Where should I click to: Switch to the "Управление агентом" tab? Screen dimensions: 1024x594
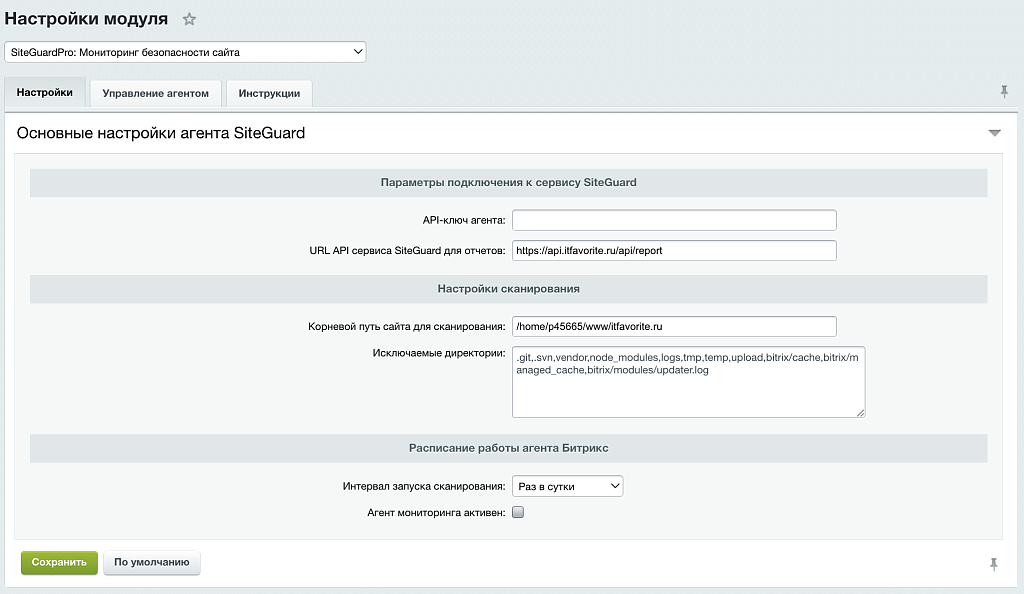[155, 92]
